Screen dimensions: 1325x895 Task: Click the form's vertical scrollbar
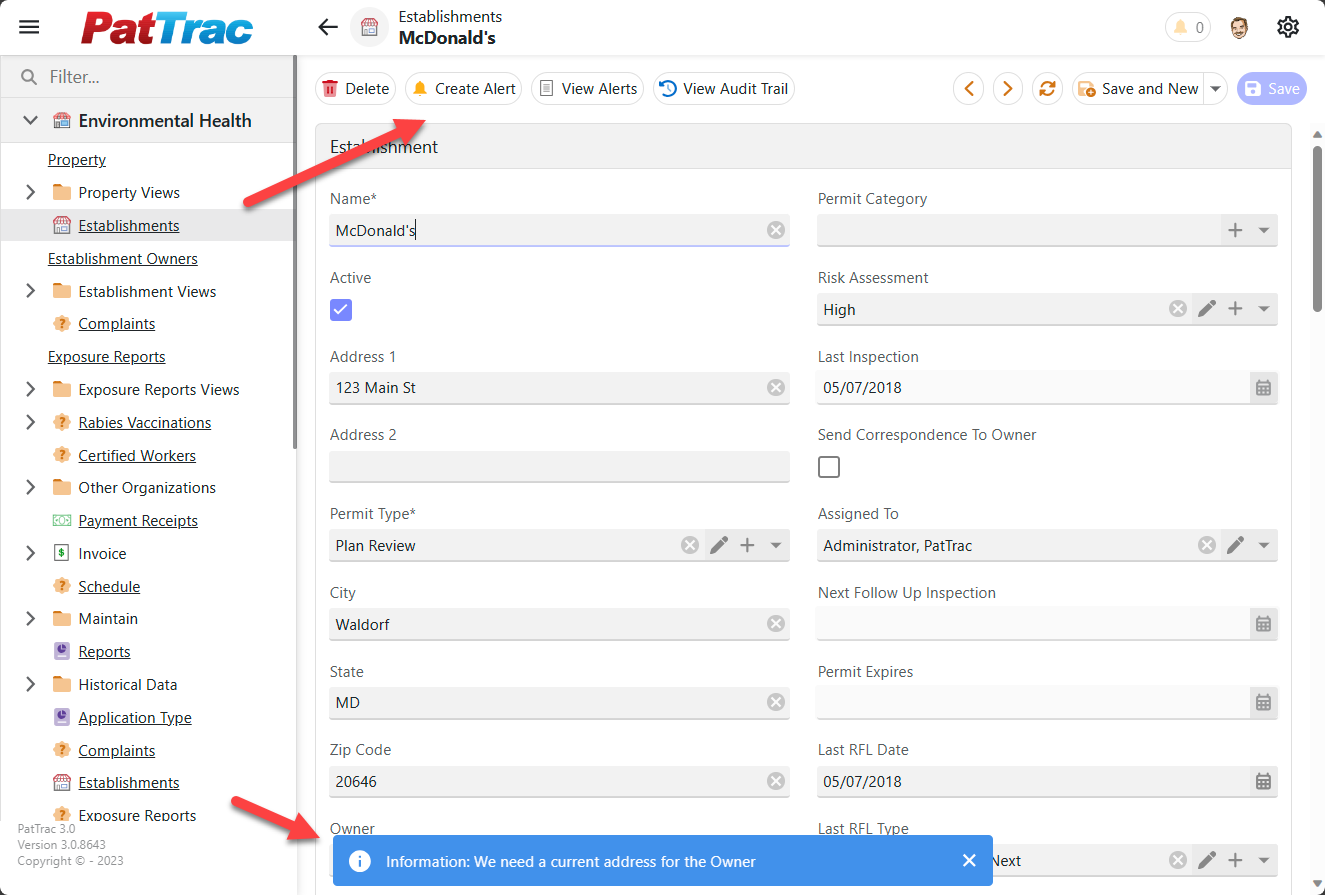click(x=1318, y=230)
